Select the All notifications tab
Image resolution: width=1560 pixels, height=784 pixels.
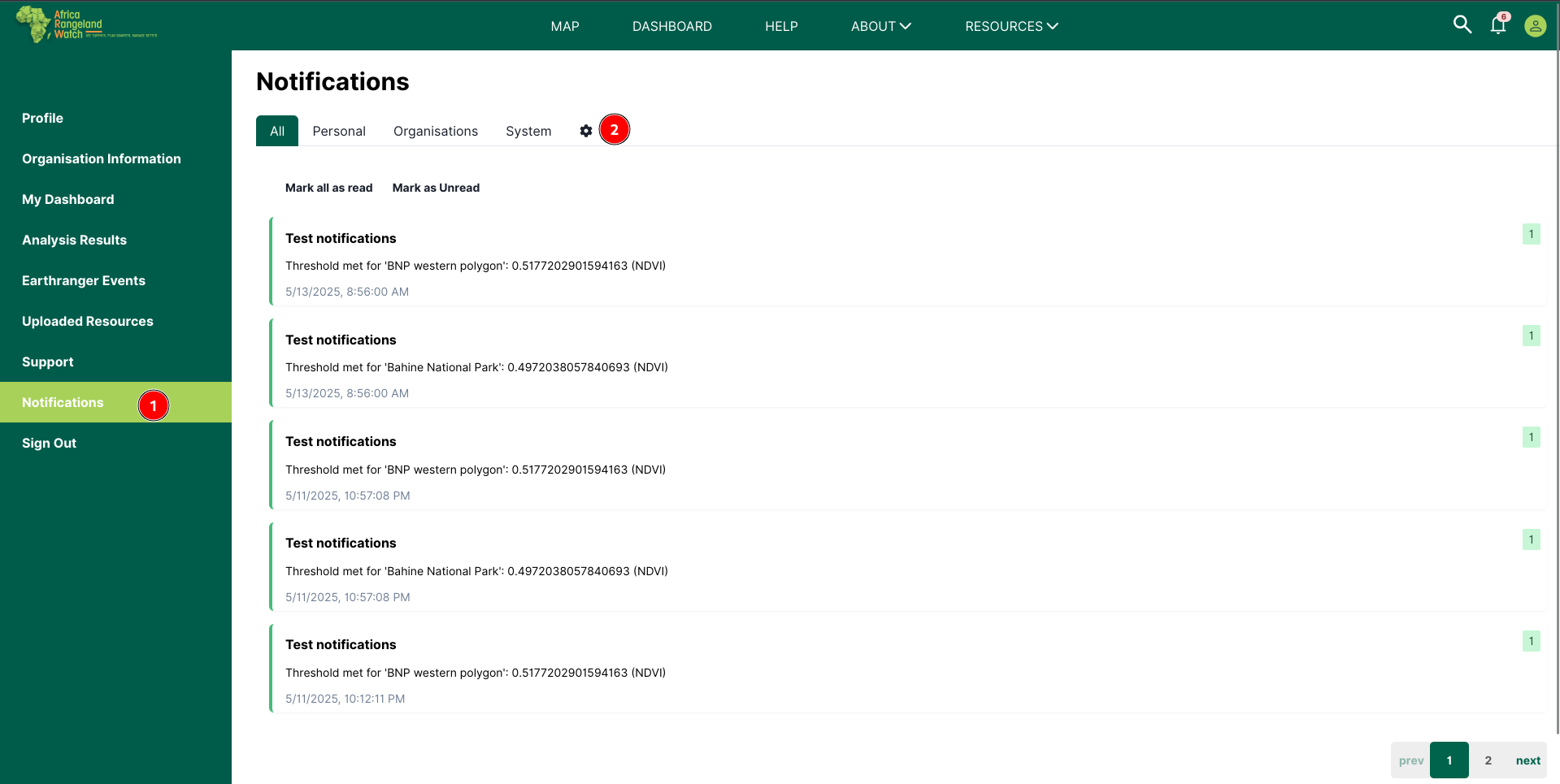(x=277, y=131)
